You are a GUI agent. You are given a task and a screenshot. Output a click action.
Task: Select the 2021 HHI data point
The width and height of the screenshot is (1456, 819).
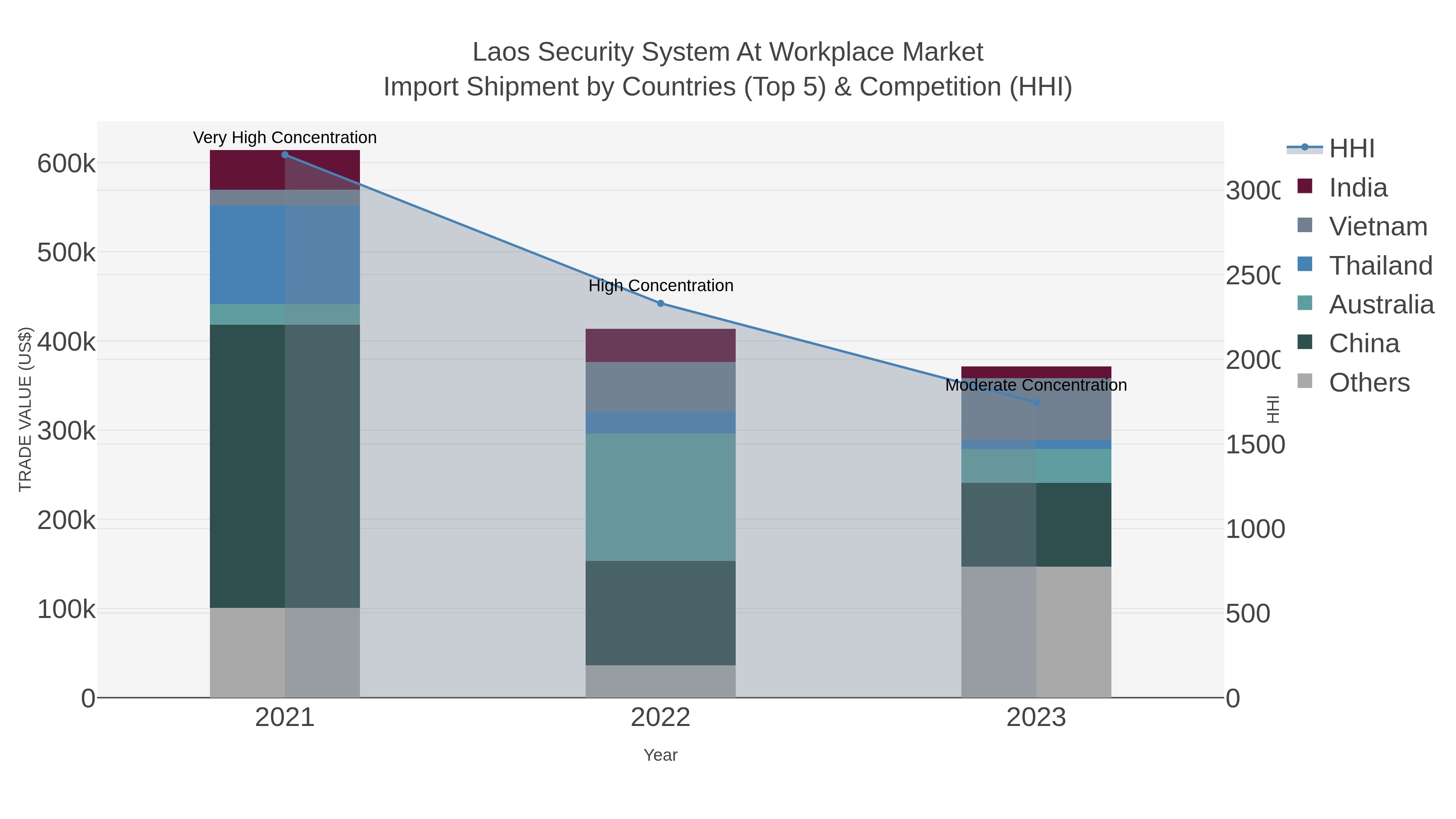click(285, 154)
